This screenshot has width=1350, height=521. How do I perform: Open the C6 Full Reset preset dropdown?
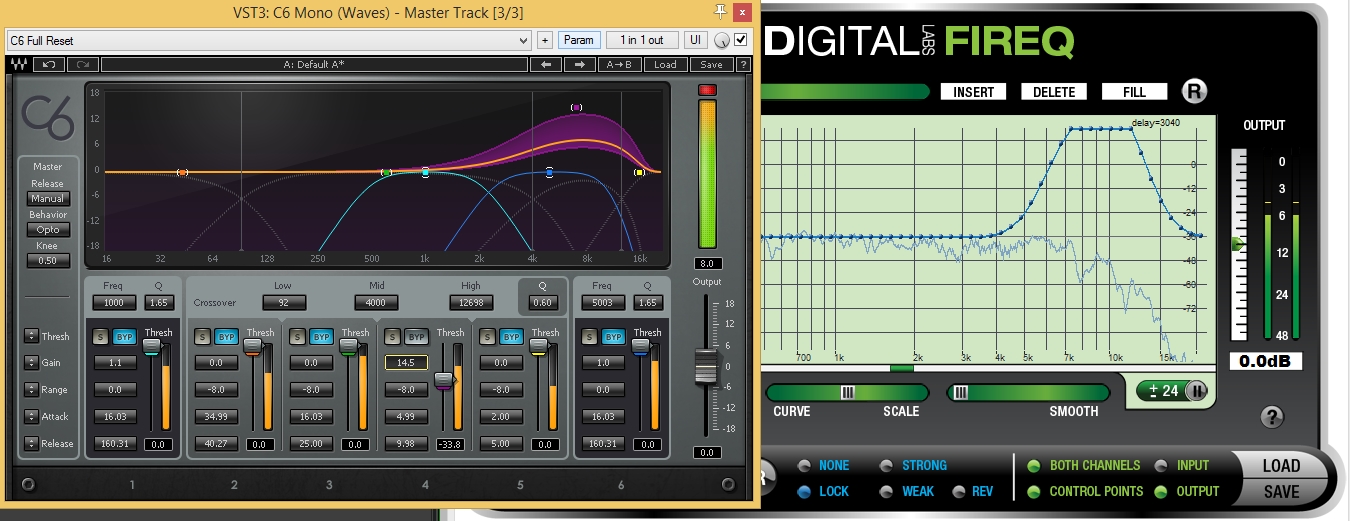click(268, 40)
